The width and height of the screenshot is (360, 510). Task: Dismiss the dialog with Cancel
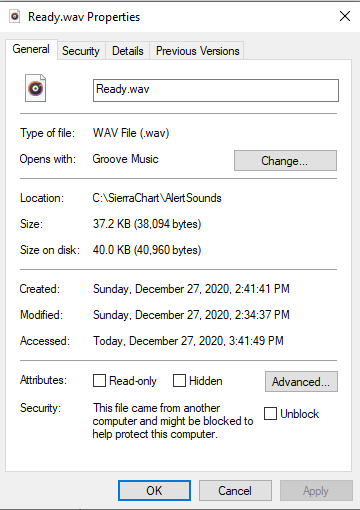click(235, 491)
